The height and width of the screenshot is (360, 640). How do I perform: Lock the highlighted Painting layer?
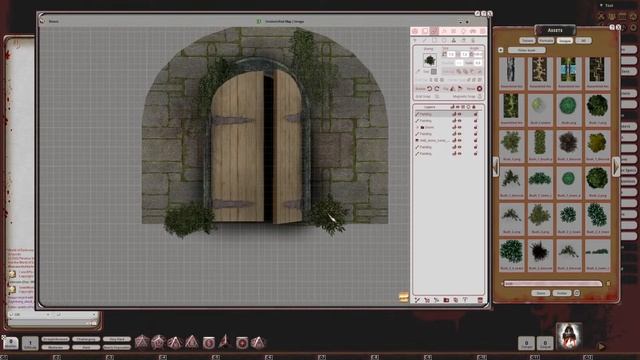pos(476,114)
